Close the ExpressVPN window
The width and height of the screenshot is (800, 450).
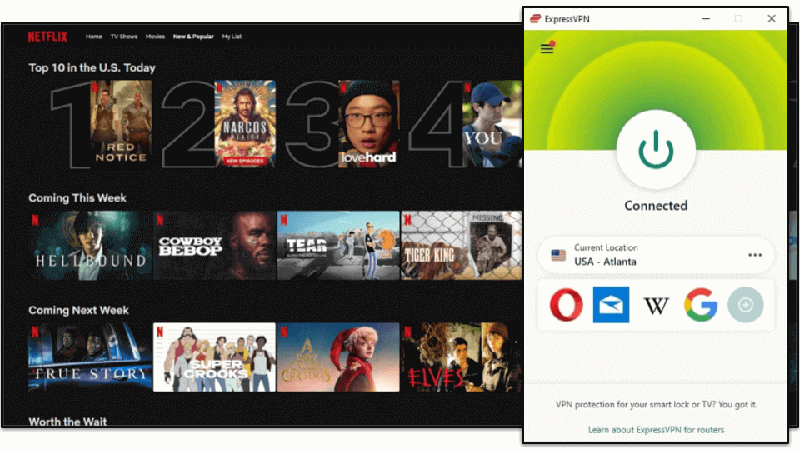pos(771,19)
